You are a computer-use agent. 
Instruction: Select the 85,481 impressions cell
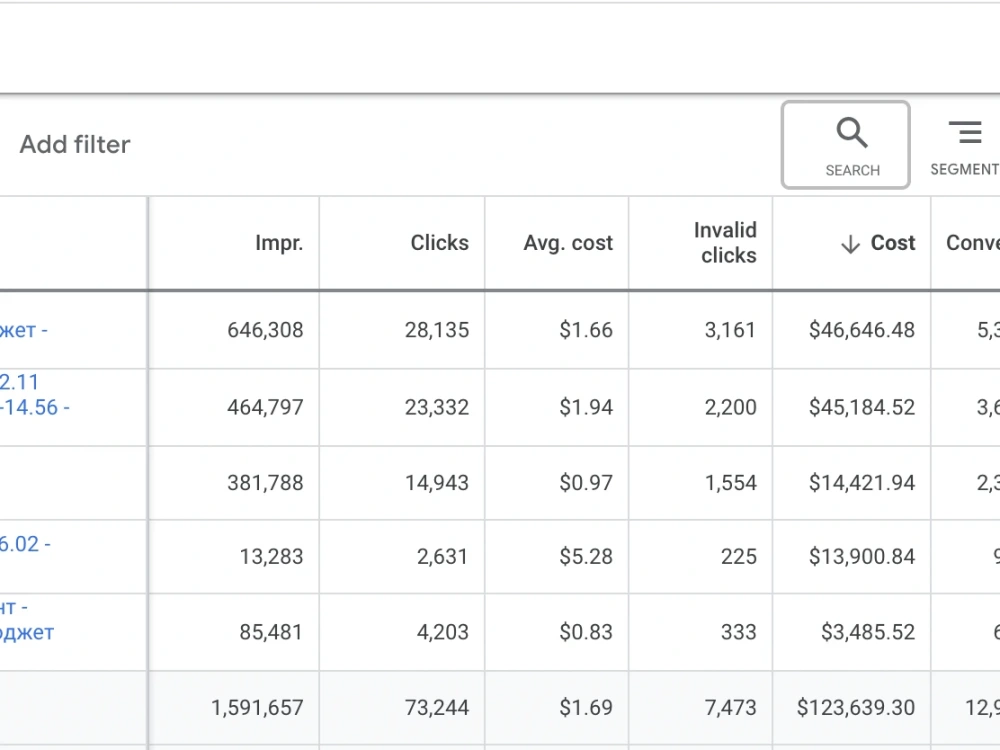tap(271, 633)
